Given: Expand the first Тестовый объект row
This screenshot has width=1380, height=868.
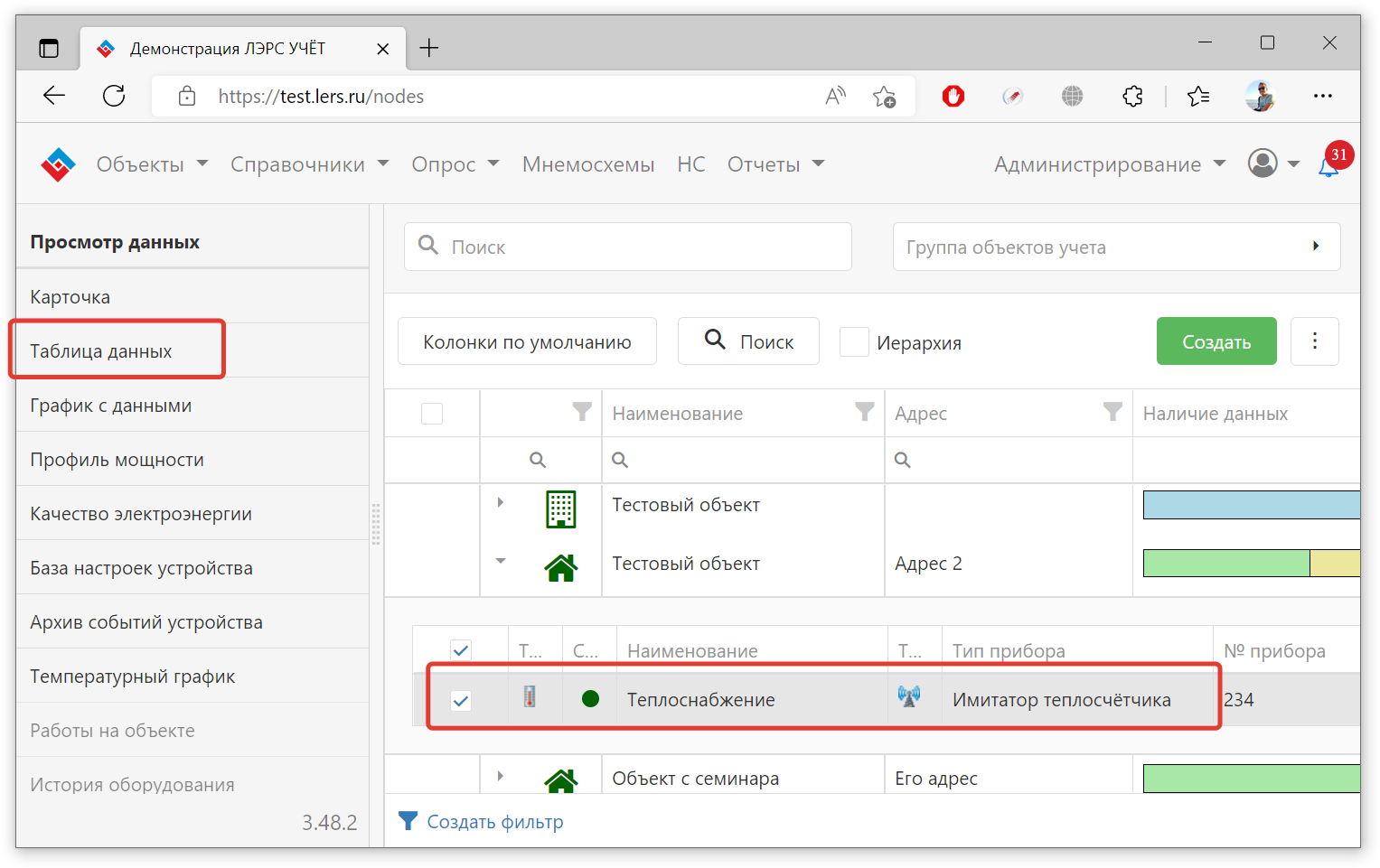Looking at the screenshot, I should coord(501,503).
